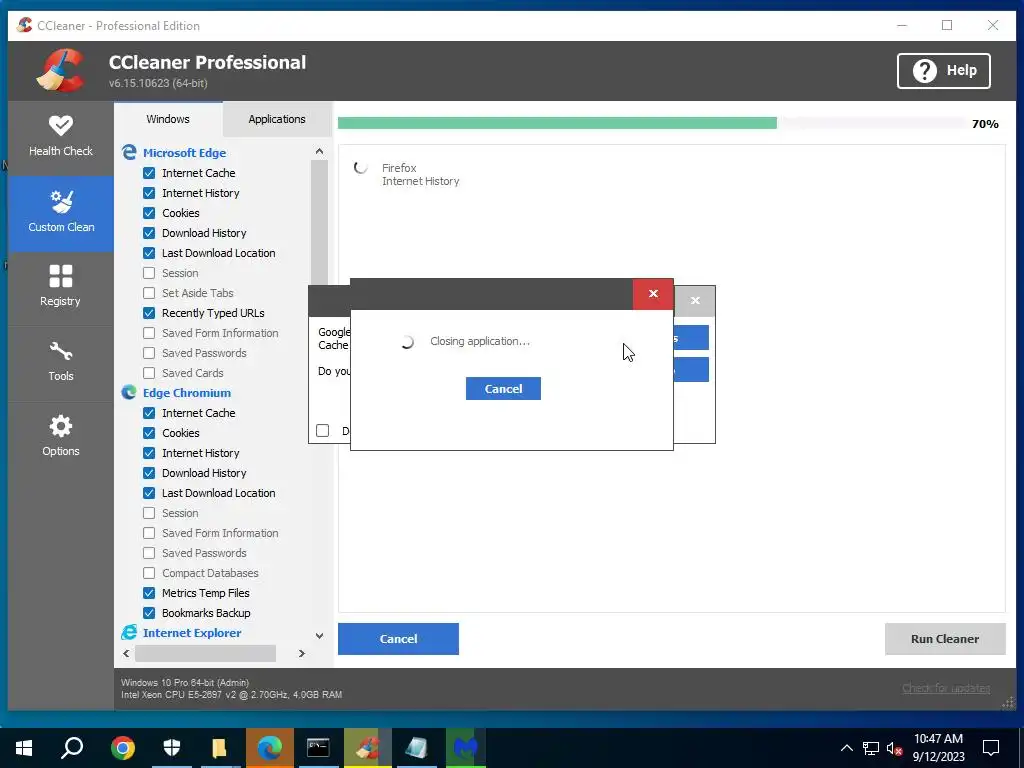Enable Compact Databases checkbox
The height and width of the screenshot is (768, 1024).
click(x=149, y=573)
